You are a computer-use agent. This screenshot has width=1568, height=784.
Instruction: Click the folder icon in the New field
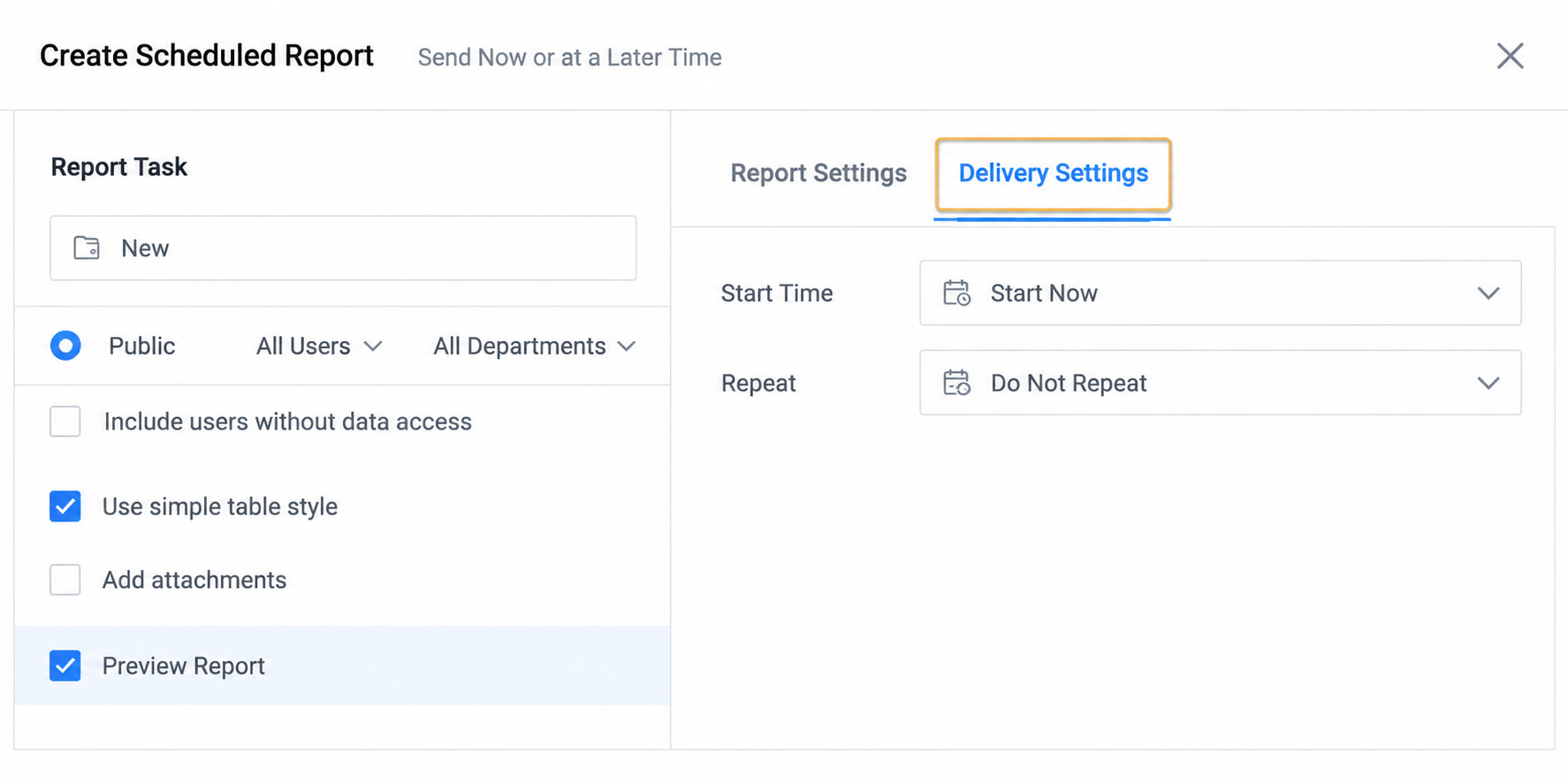pyautogui.click(x=87, y=248)
